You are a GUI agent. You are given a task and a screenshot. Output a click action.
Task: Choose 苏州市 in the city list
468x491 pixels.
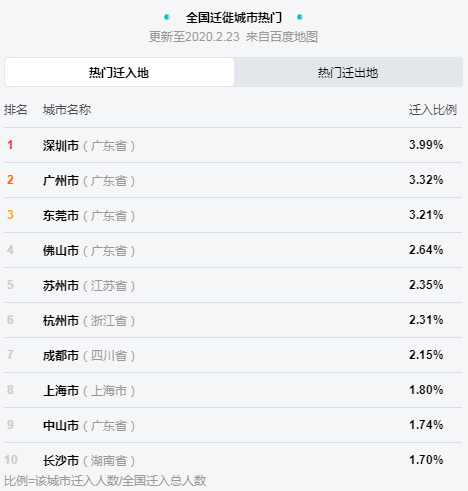click(x=233, y=285)
